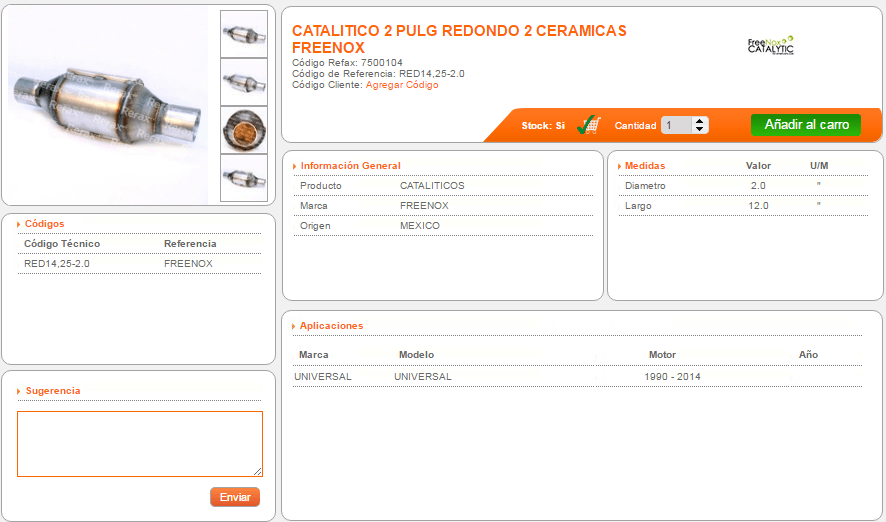Screen dimensions: 886x522
Task: Select the first catalytic converter thumbnail
Action: pyautogui.click(x=244, y=34)
